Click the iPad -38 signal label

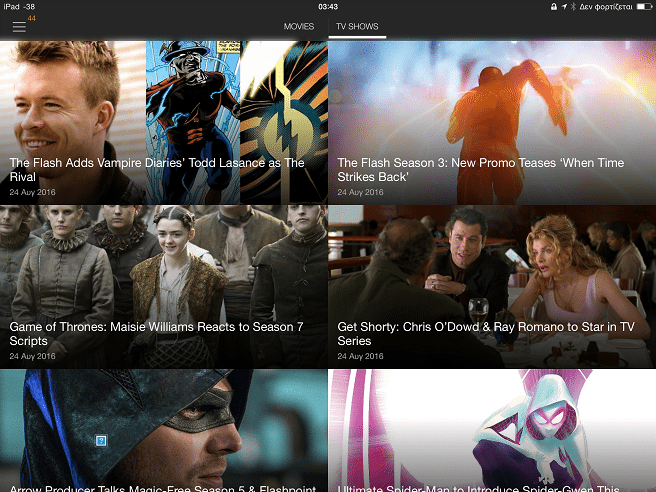19,6
